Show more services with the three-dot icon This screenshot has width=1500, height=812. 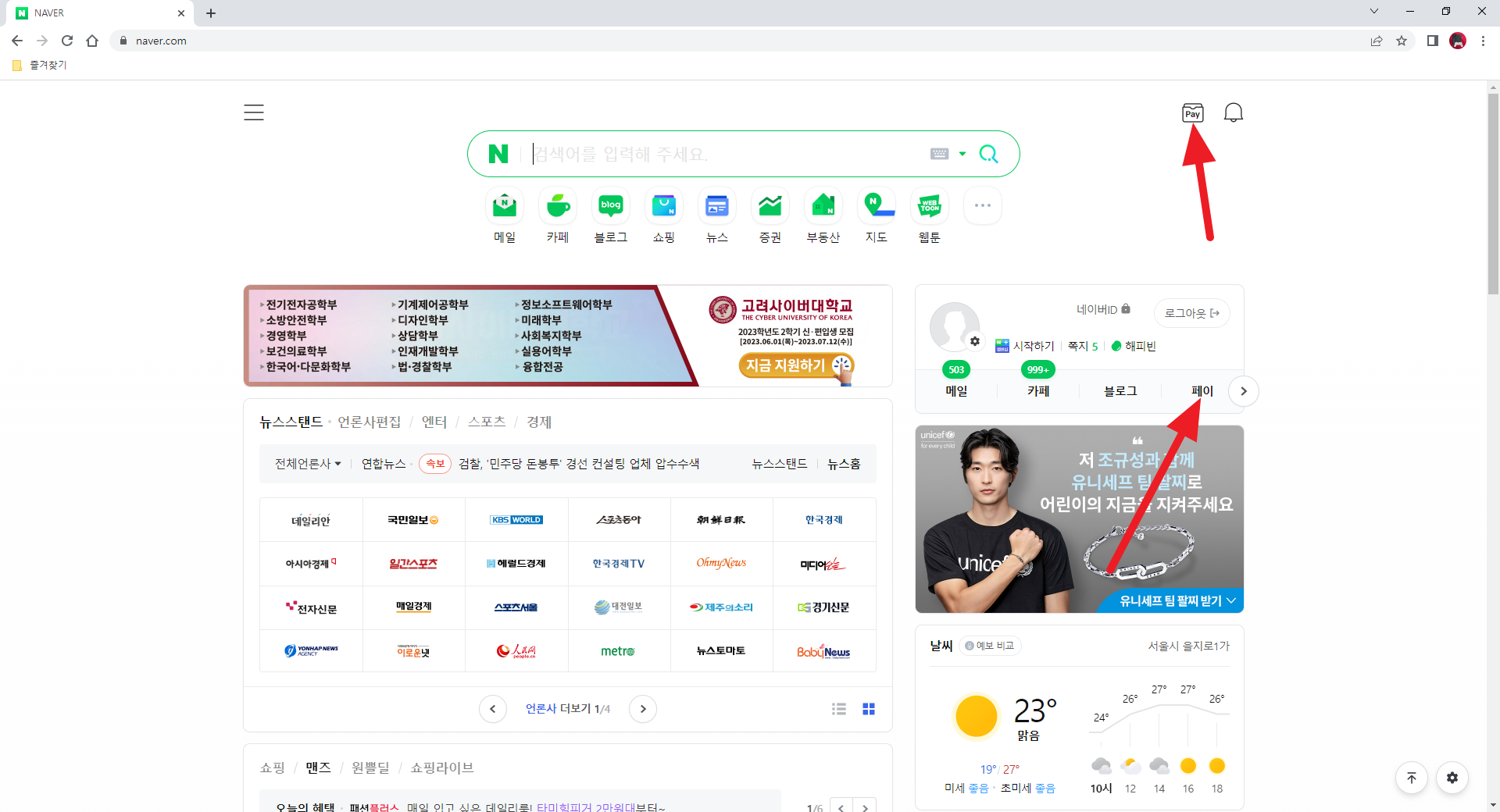[x=983, y=206]
